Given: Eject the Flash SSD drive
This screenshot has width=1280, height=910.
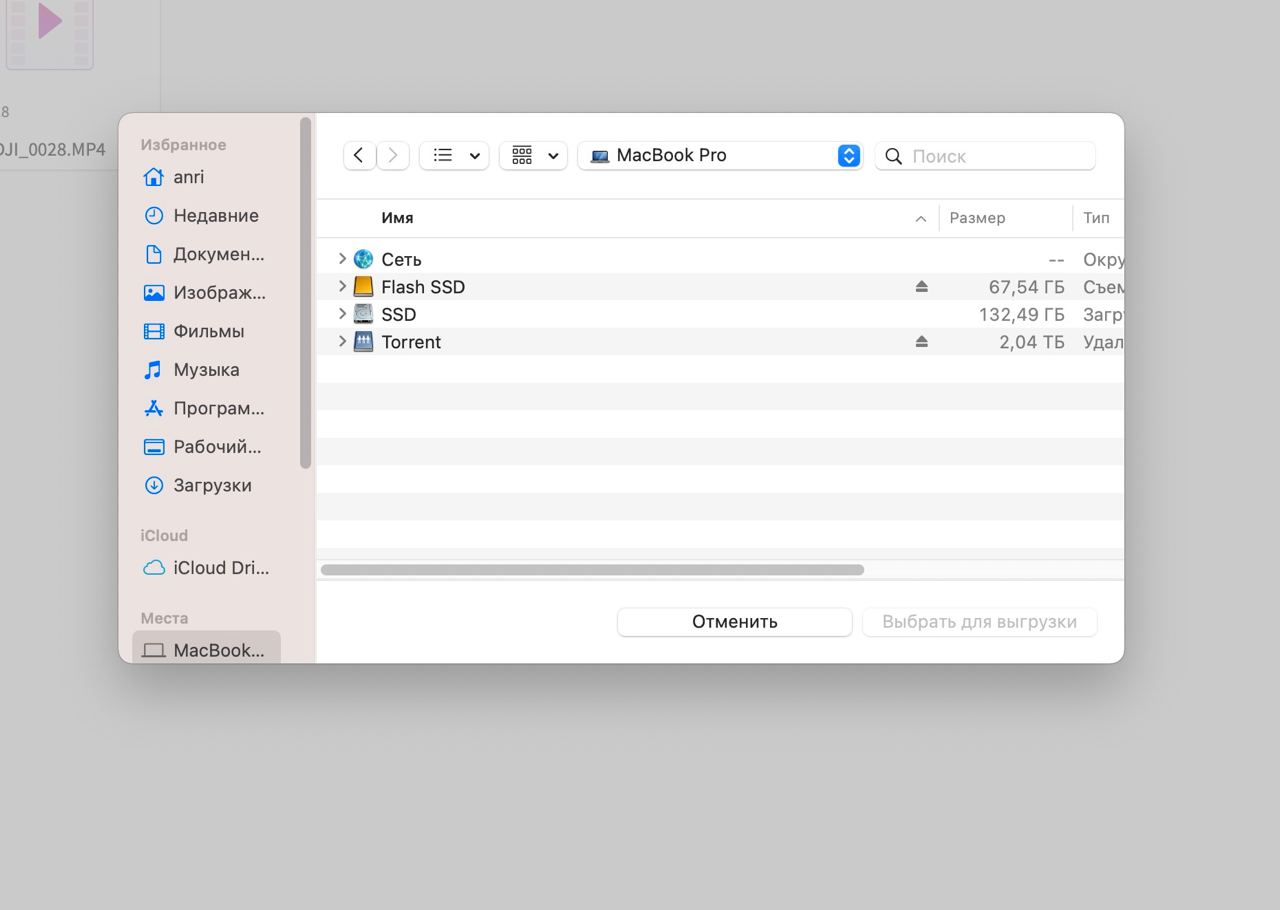Looking at the screenshot, I should [x=921, y=287].
